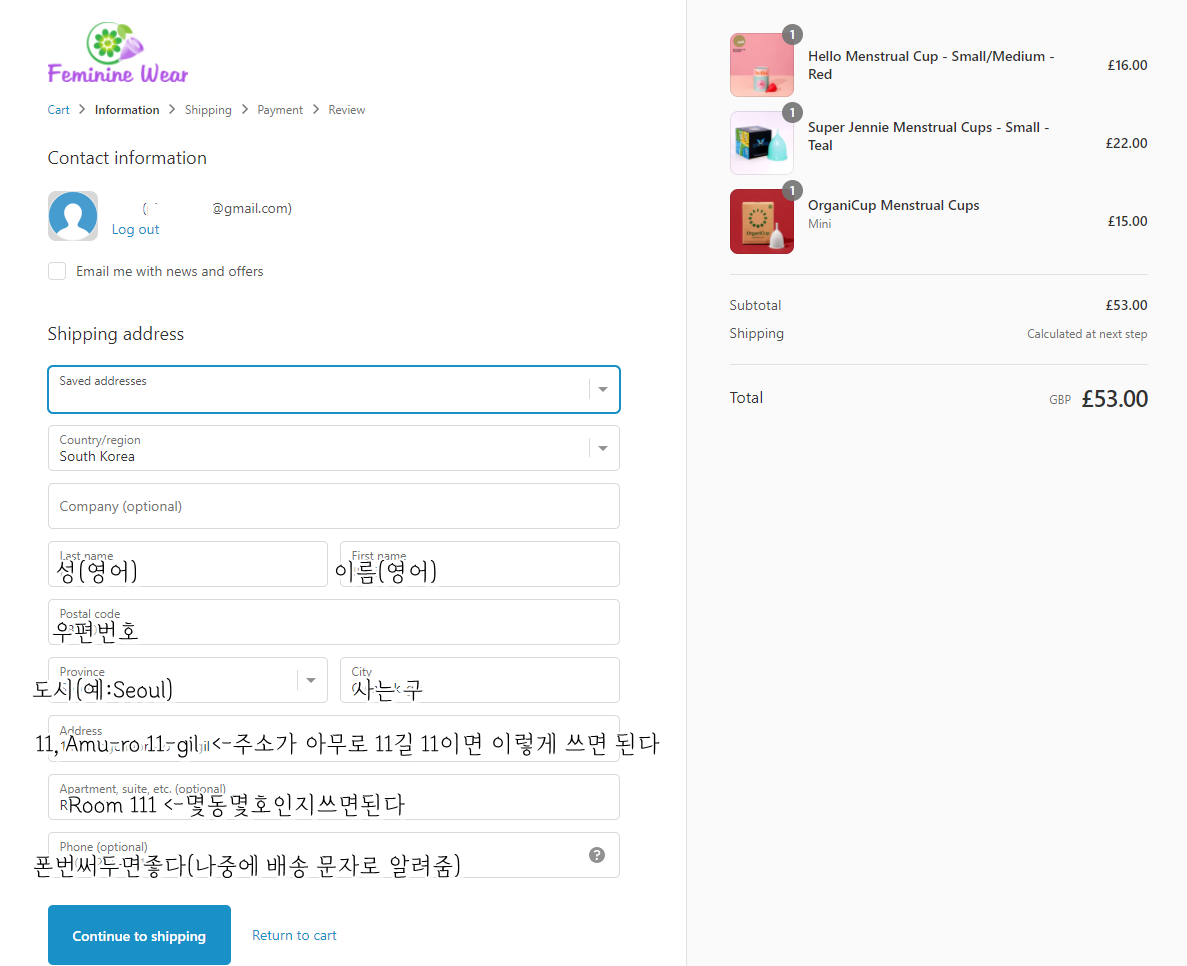
Task: Open the Super Jennie Menstrual Cups thumbnail
Action: pos(762,143)
